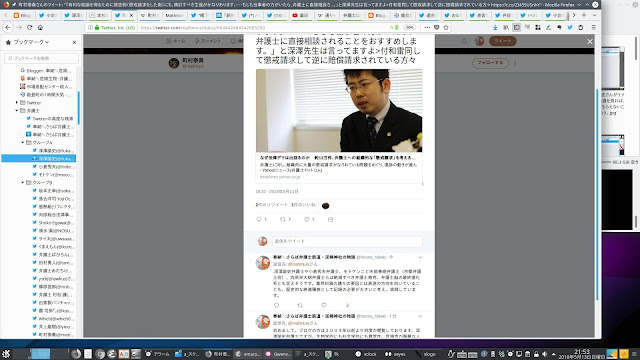Click the bookmark search field
The width and height of the screenshot is (640, 360).
pos(41,58)
